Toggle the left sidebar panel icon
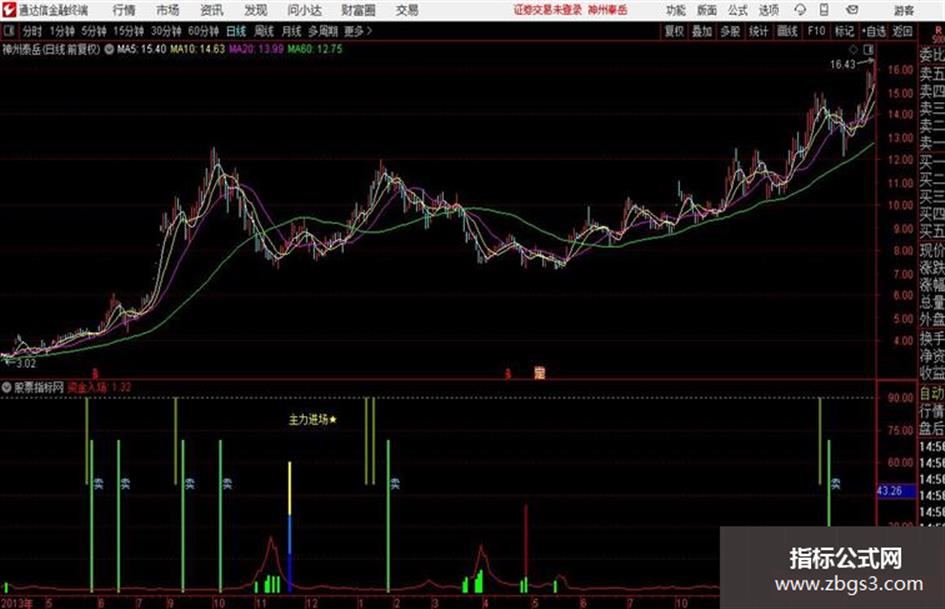 (8, 31)
